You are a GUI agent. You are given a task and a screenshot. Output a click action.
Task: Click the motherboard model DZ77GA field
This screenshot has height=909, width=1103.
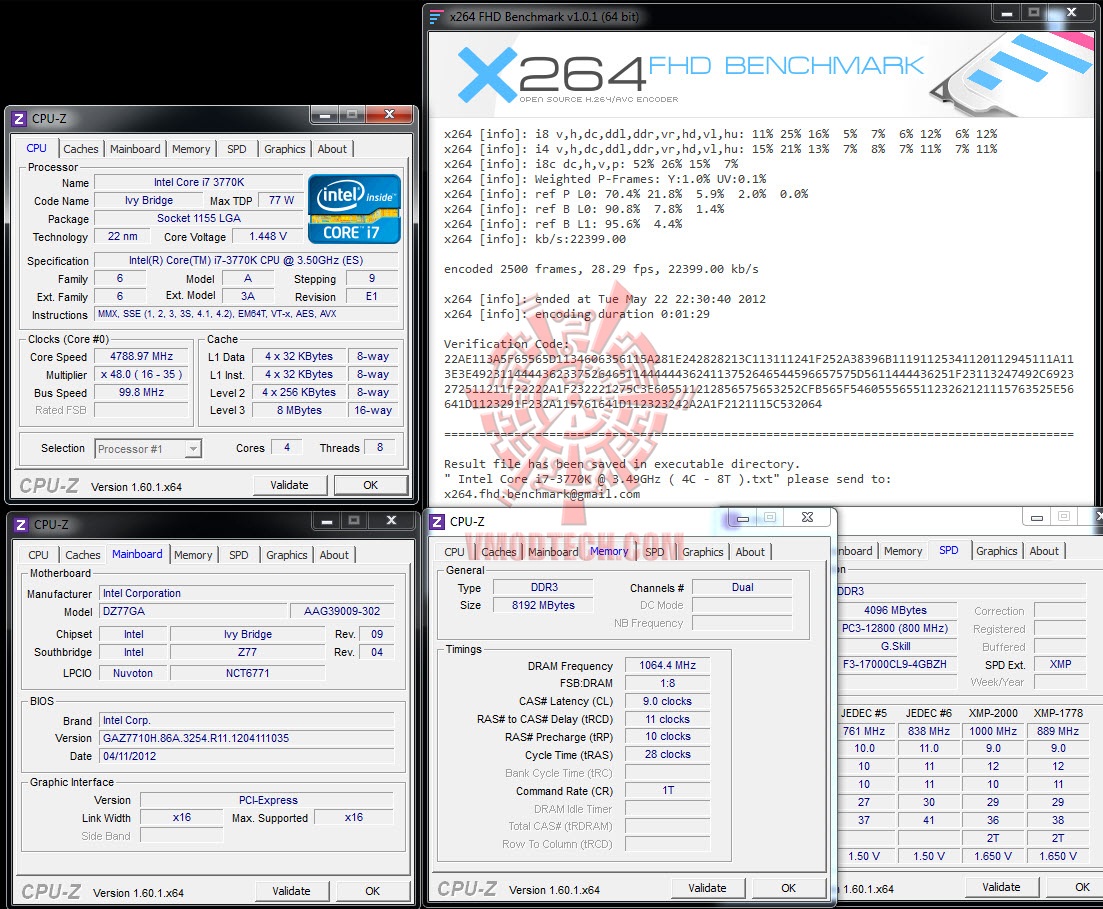click(x=193, y=611)
